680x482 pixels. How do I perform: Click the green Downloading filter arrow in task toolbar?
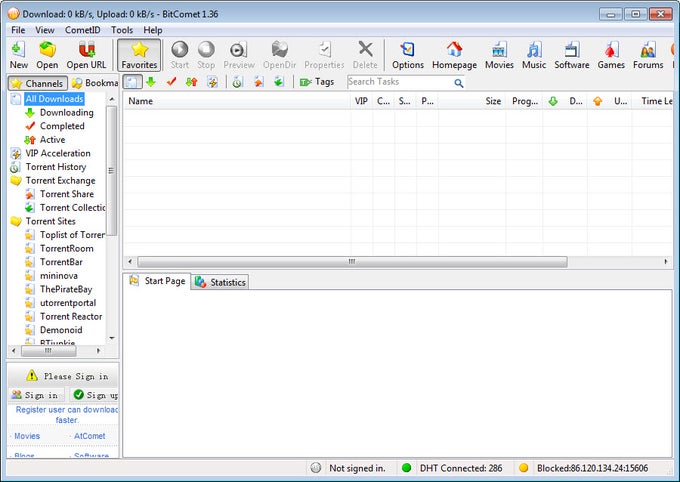coord(151,82)
